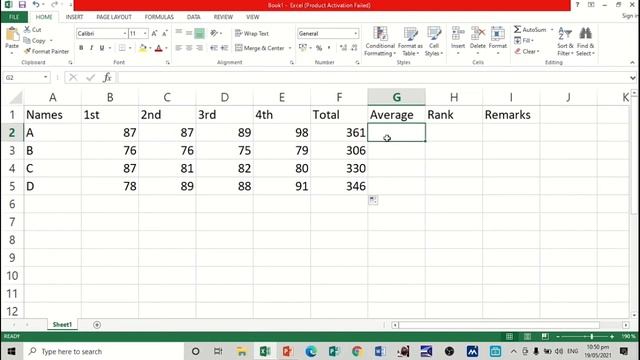The image size is (640, 360).
Task: Switch to Page Layout view in status bar
Action: [x=527, y=336]
